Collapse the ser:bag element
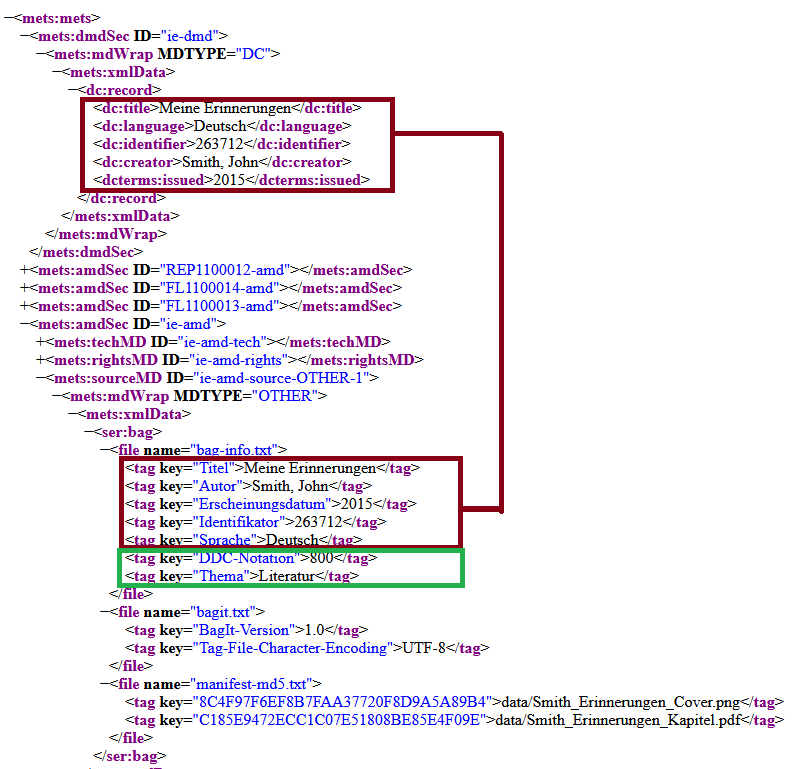Viewport: 798px width, 769px height. [88, 432]
